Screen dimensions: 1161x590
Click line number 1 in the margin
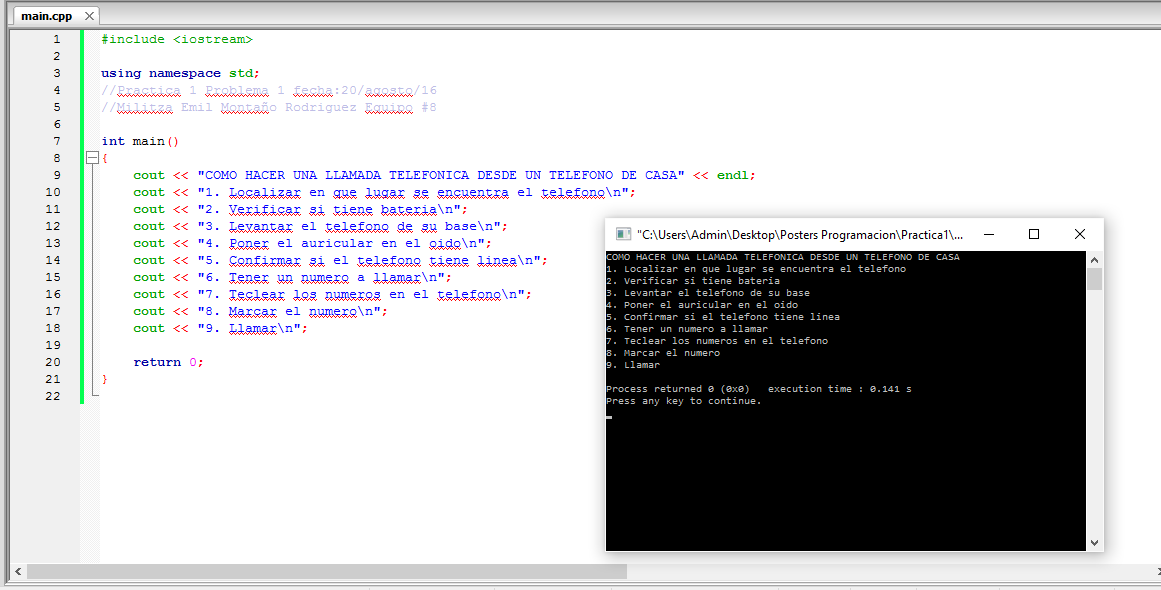pos(56,38)
